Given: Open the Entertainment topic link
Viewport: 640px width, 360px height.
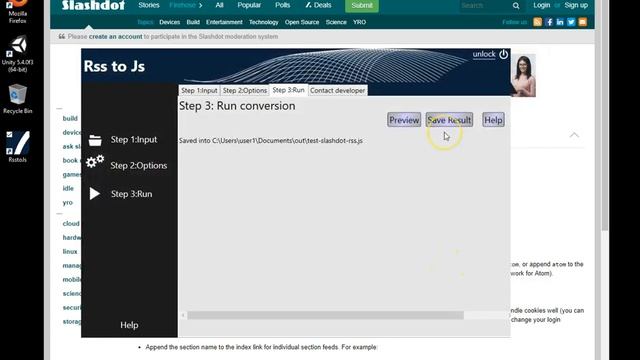Looking at the screenshot, I should coord(224,22).
